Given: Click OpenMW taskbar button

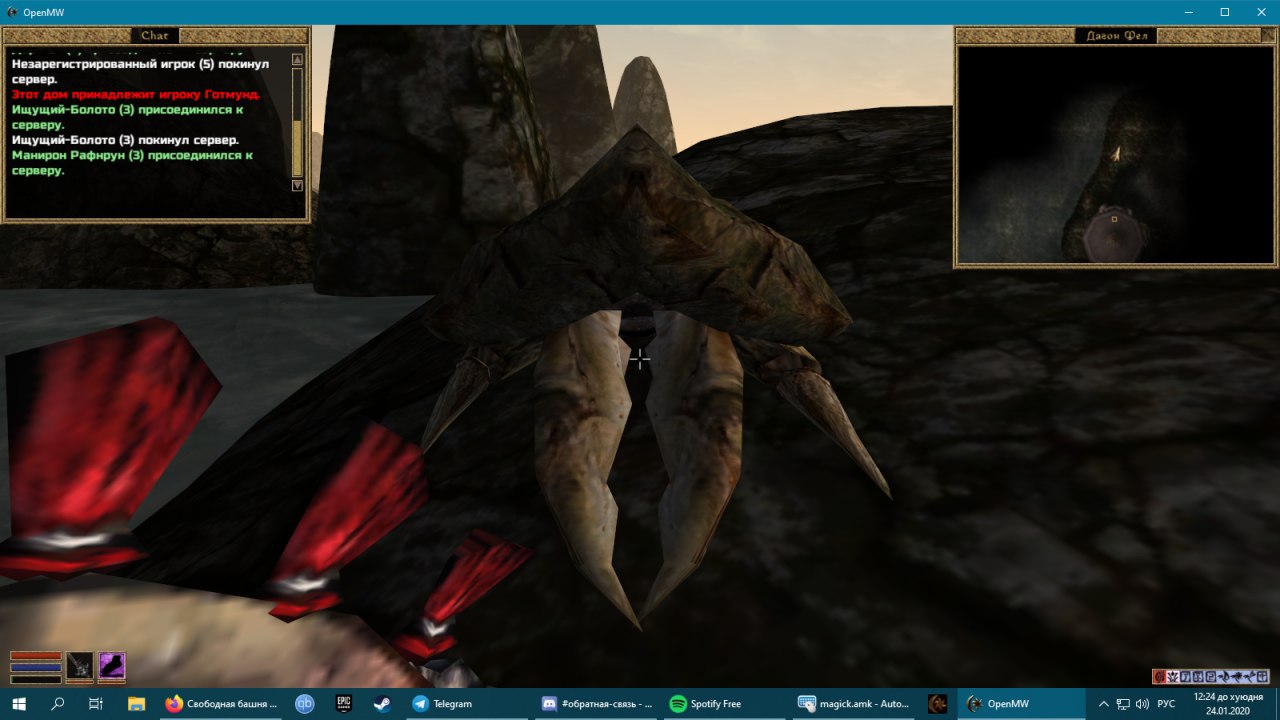Looking at the screenshot, I should pos(1021,704).
